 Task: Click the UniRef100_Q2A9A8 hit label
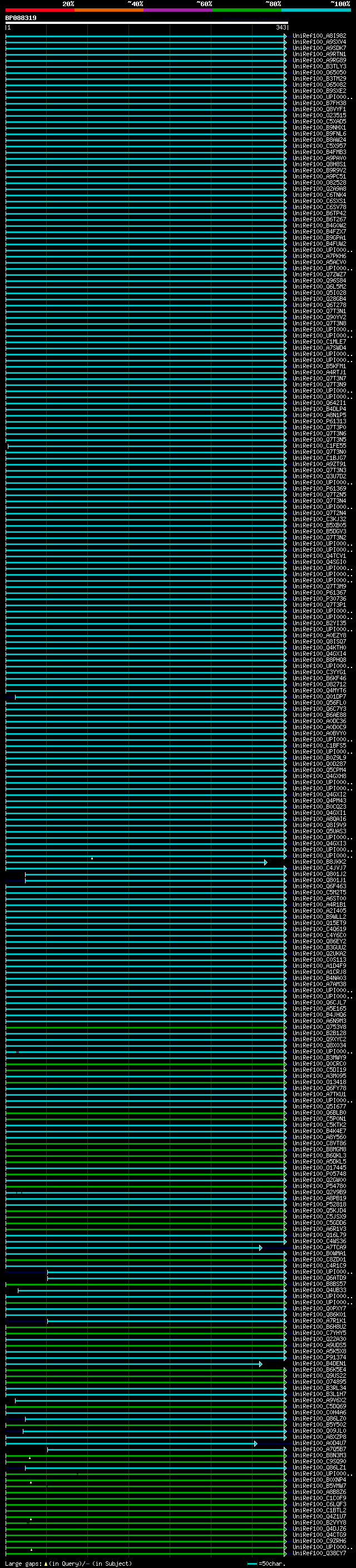pos(319,189)
